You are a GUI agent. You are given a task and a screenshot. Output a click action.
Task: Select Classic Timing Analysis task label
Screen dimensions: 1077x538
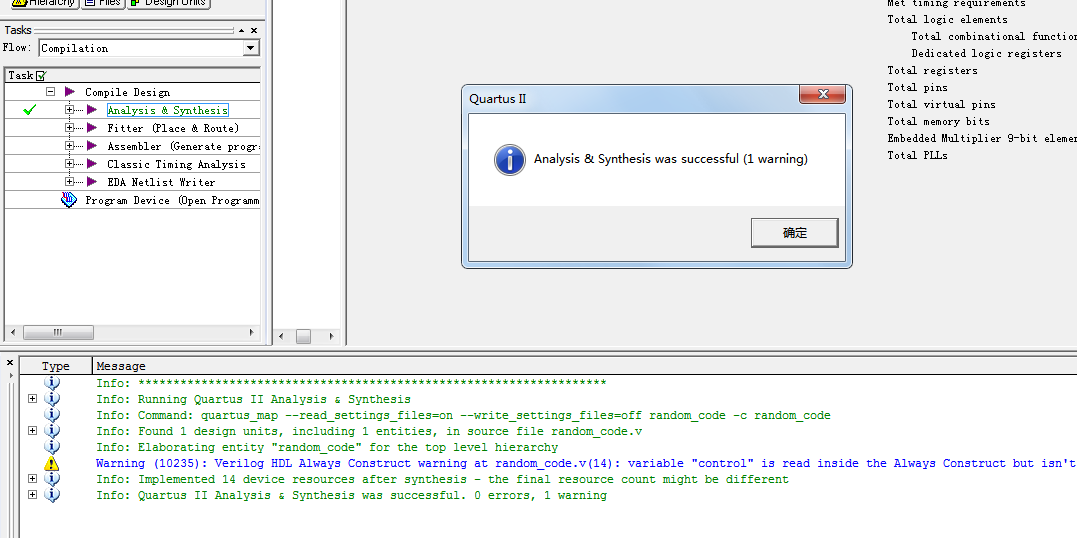[177, 164]
